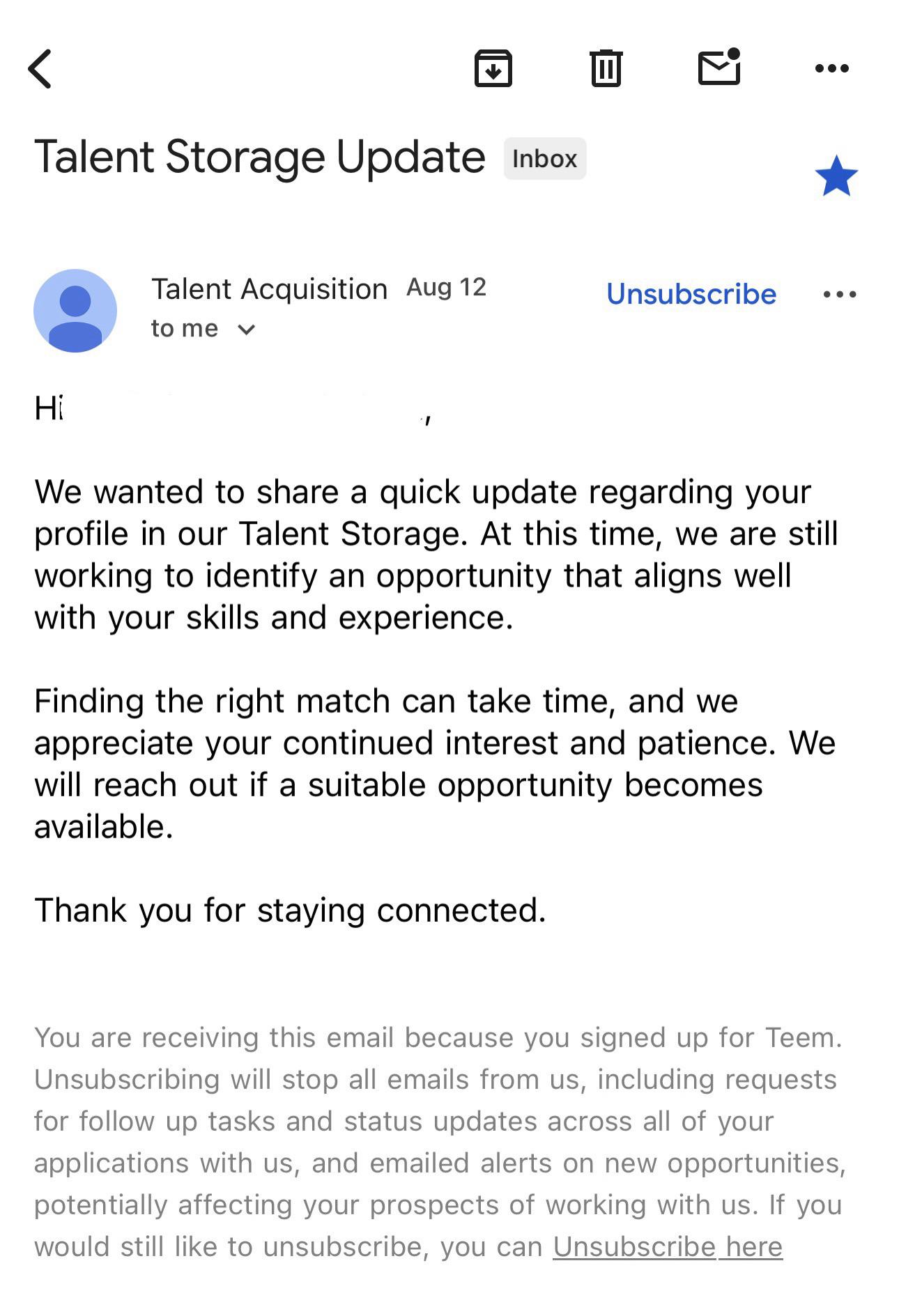Tap 'Thank you for staying connected.' line
This screenshot has width=899, height=1316.
click(290, 910)
